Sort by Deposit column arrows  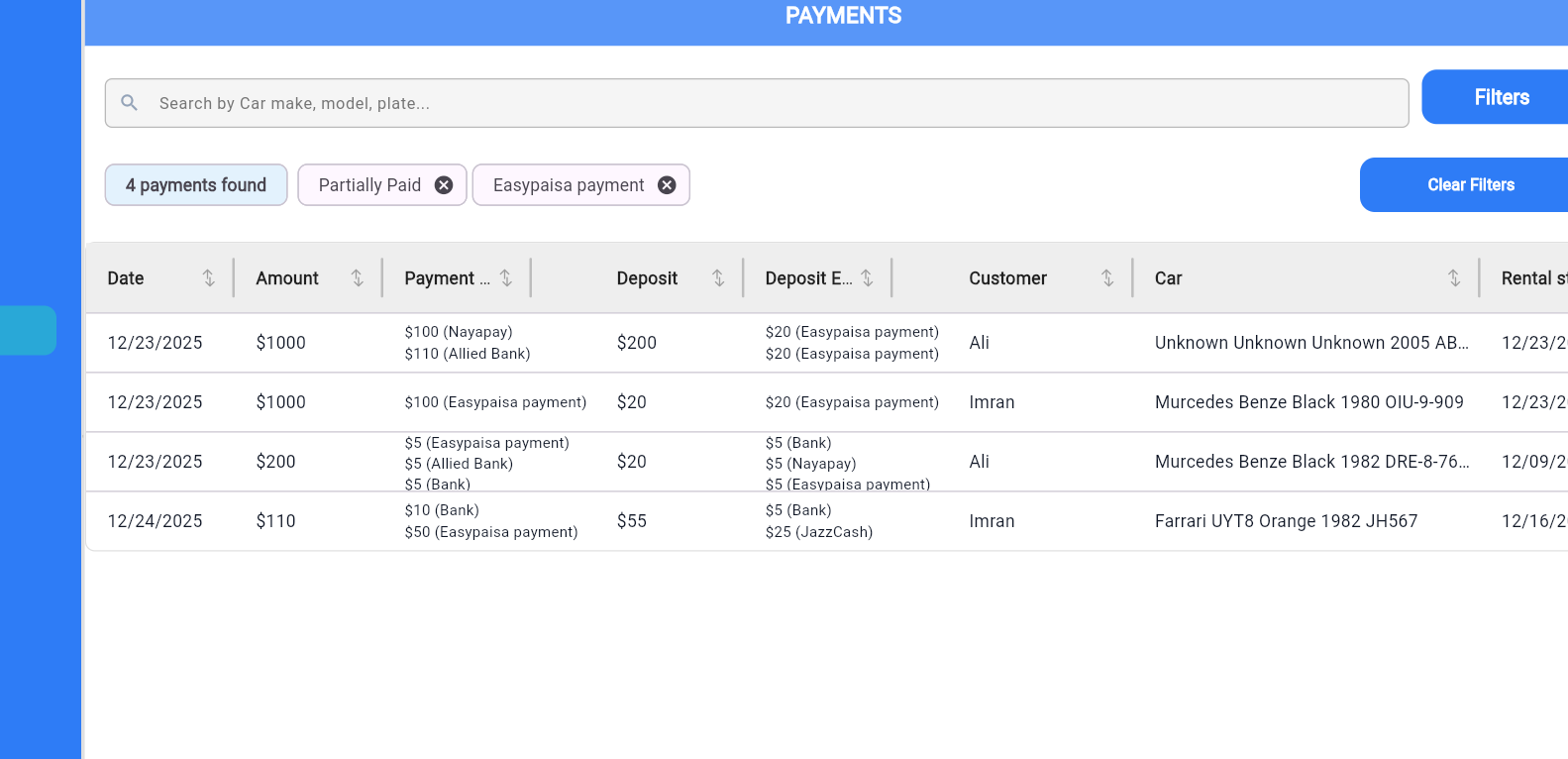[718, 278]
